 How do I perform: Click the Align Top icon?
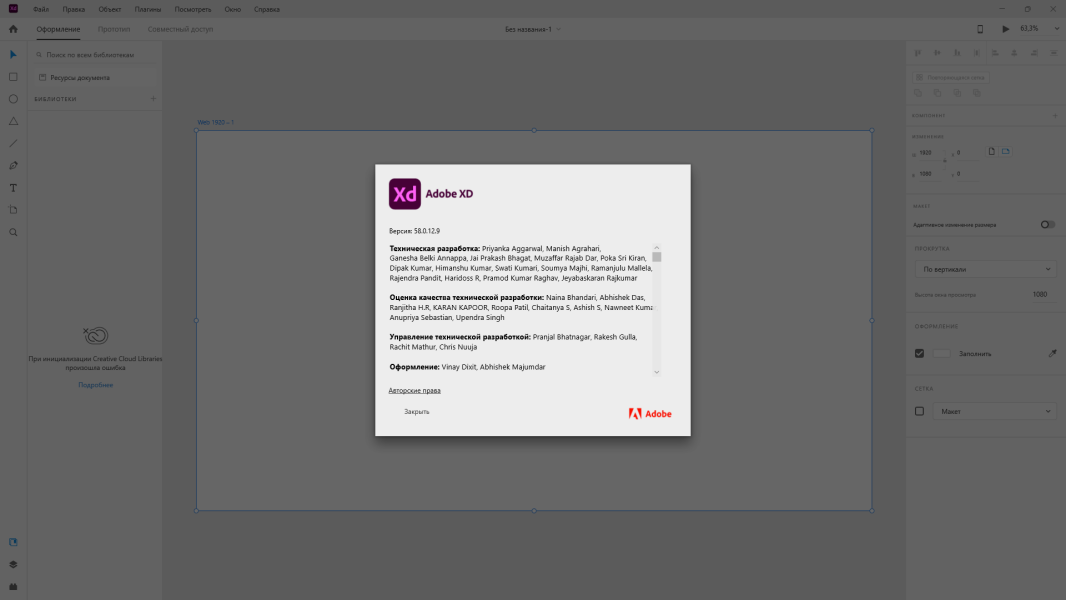tap(918, 53)
